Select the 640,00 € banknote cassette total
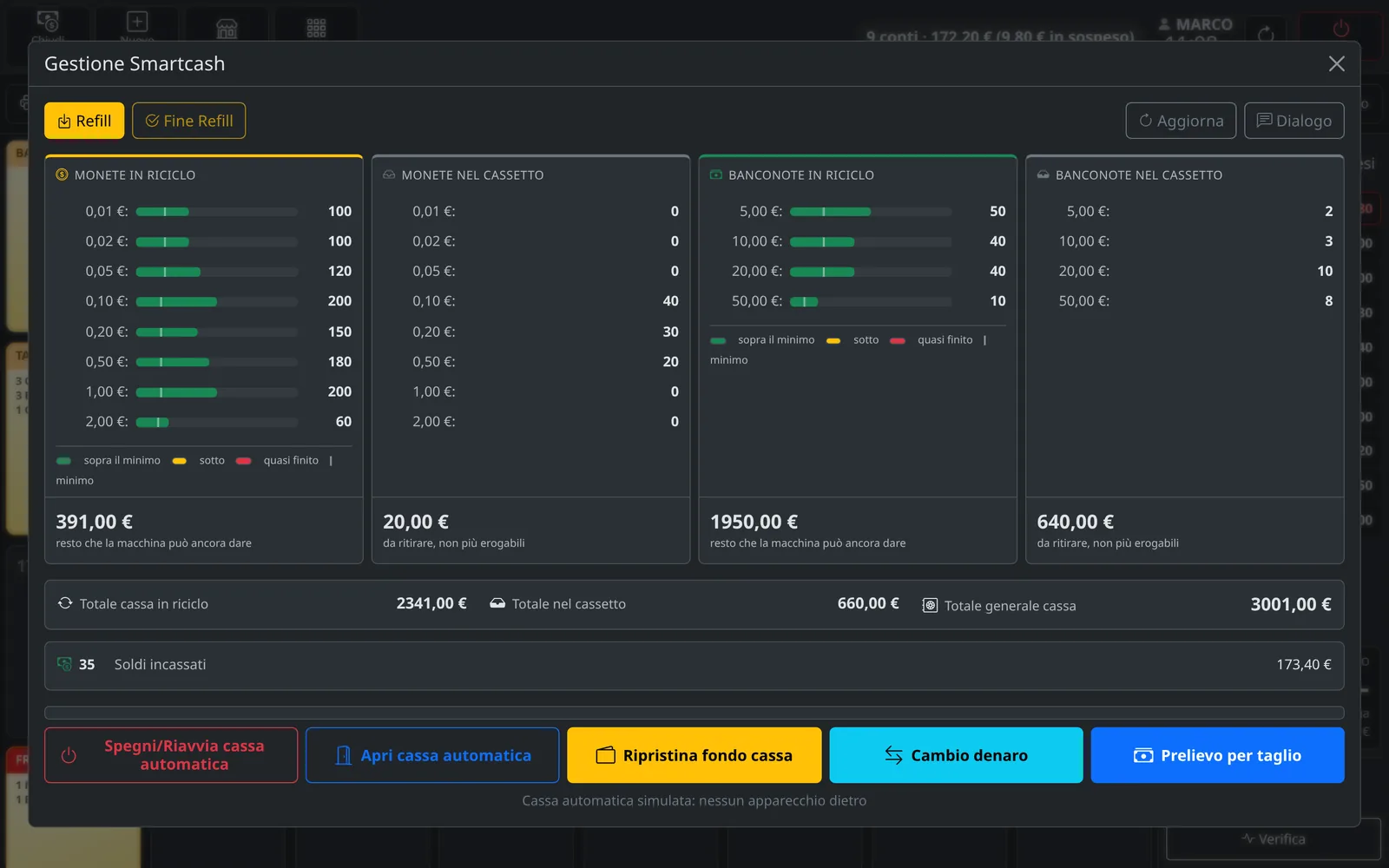The image size is (1389, 868). click(1075, 522)
